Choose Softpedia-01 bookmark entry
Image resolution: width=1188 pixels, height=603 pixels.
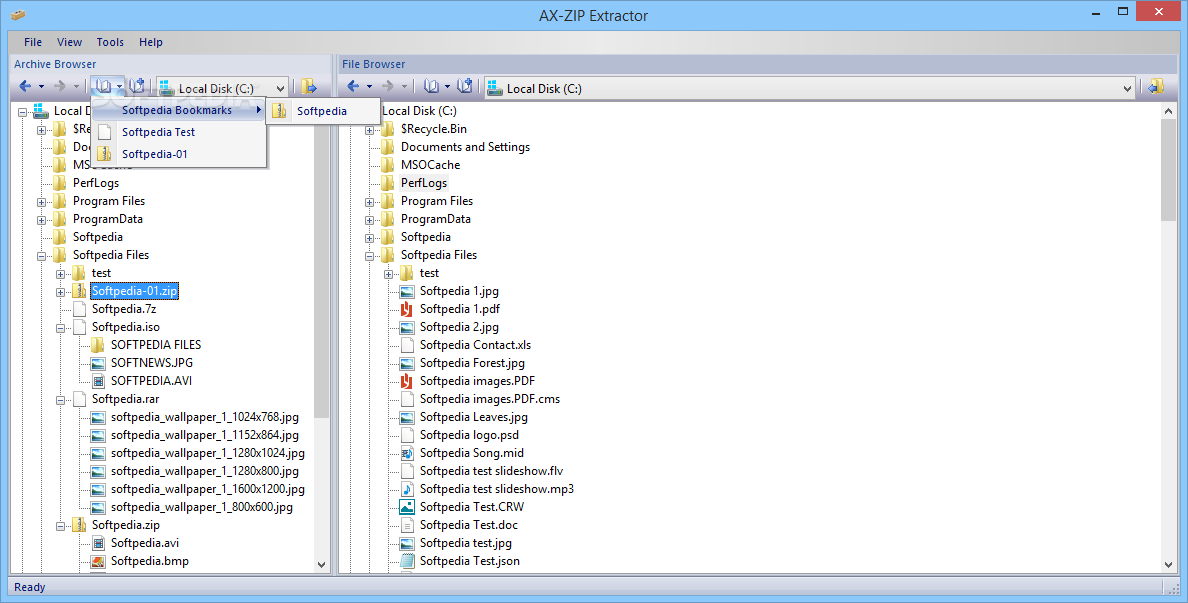[180, 154]
